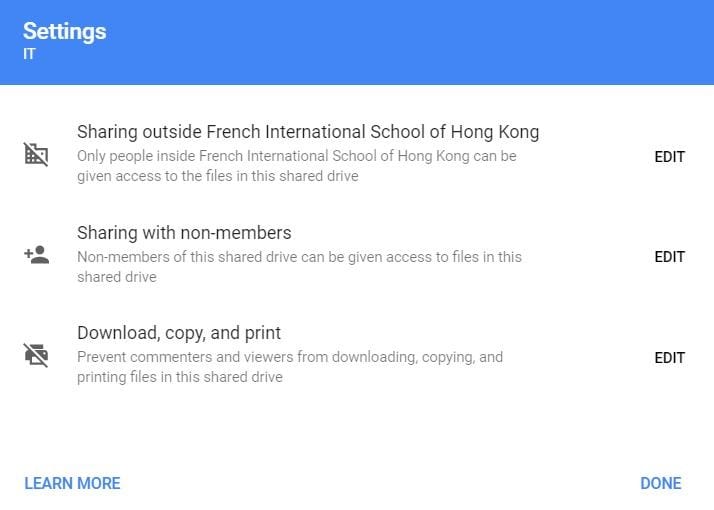
Task: Click the "printing files in this shared drive" line
Action: click(x=180, y=377)
